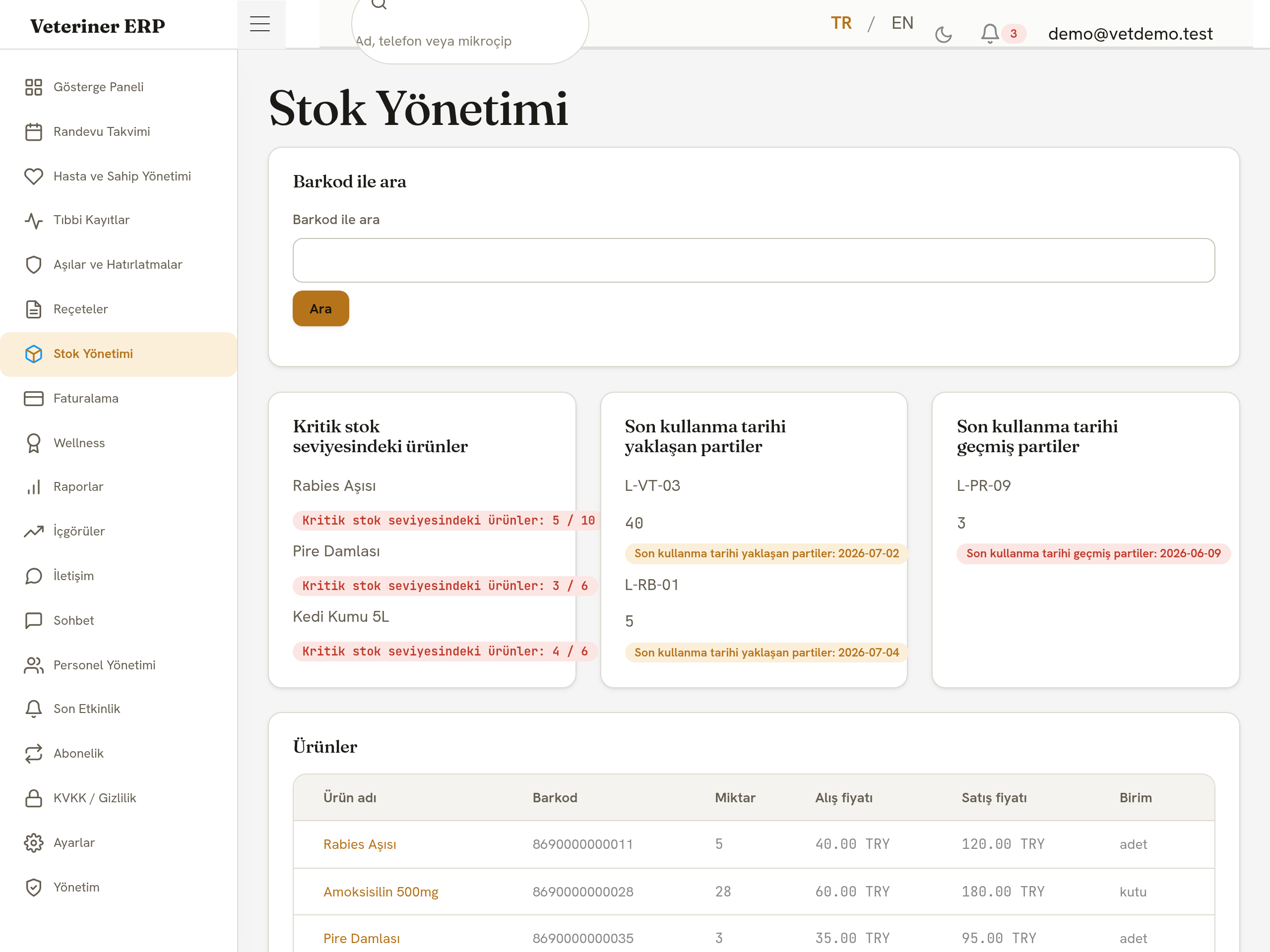Click the gear icon for Ayarlar
Viewport: 1270px width, 952px height.
[33, 843]
